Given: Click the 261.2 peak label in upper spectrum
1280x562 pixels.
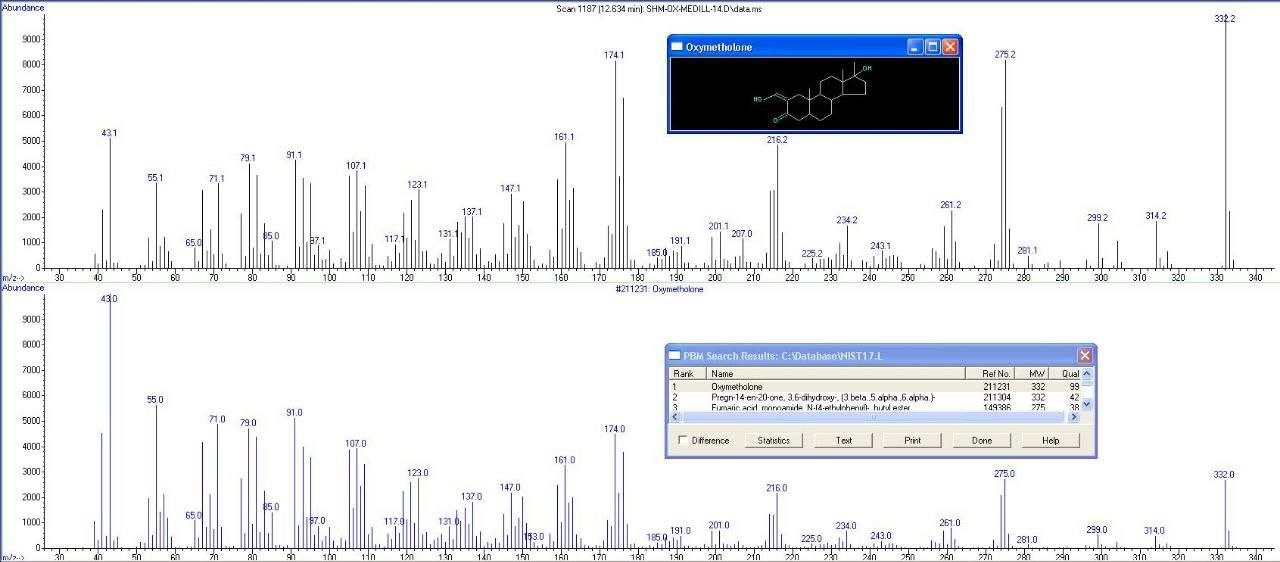Looking at the screenshot, I should 950,205.
